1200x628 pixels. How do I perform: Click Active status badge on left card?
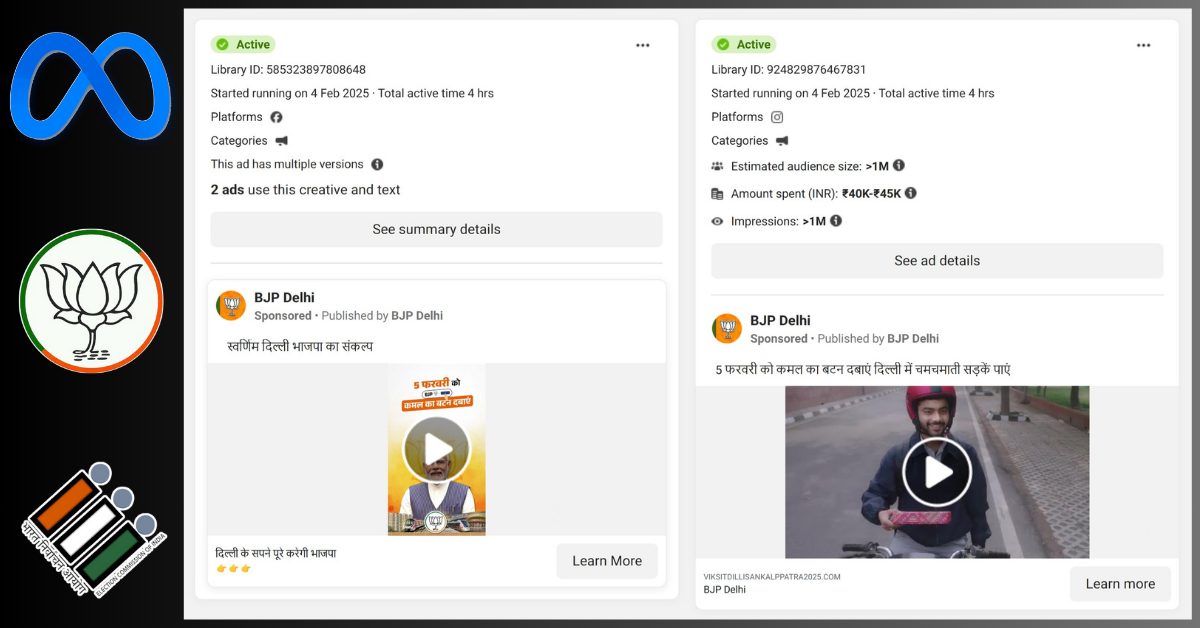(x=243, y=44)
